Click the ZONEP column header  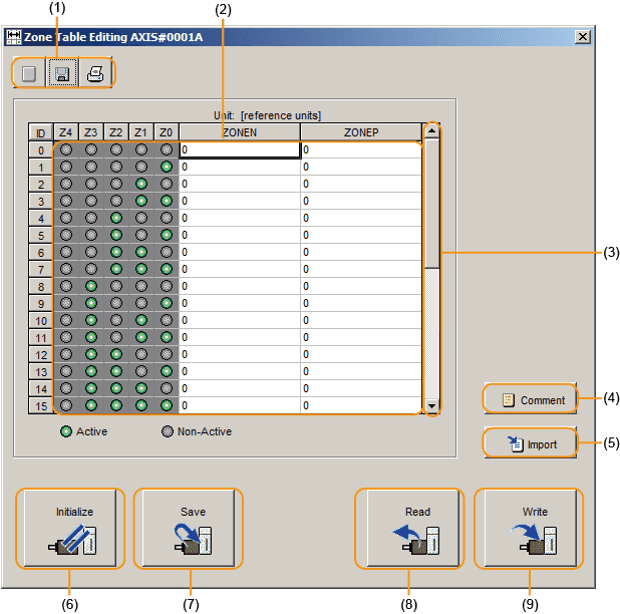360,132
